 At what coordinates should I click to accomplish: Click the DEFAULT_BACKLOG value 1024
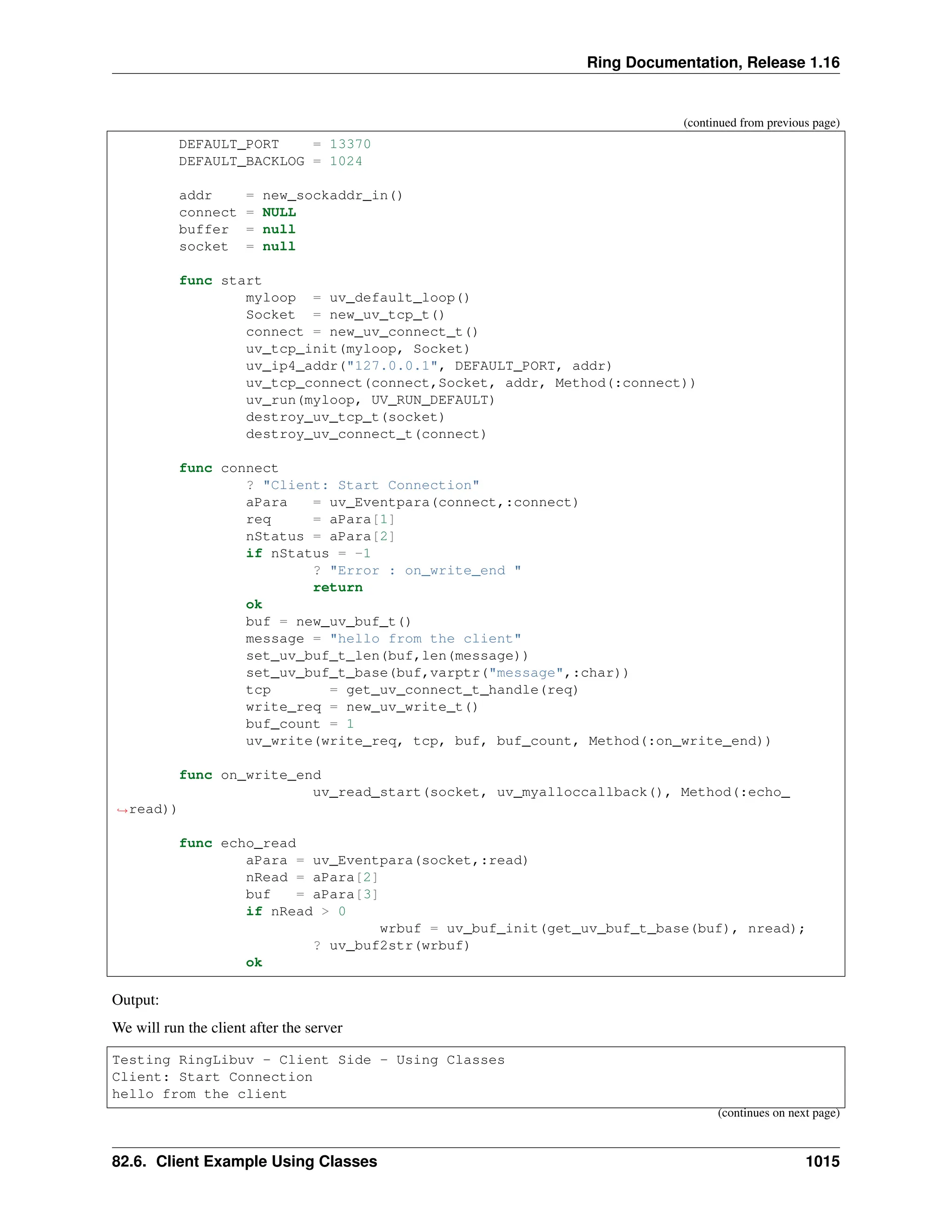coord(346,161)
